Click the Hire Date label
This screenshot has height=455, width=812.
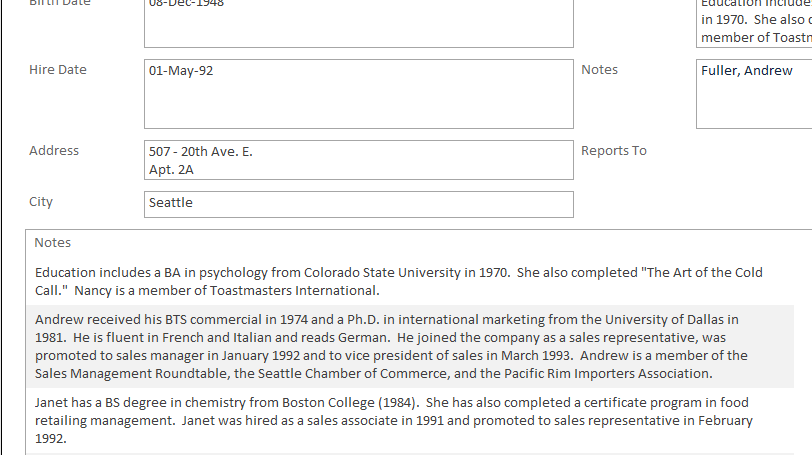click(58, 70)
